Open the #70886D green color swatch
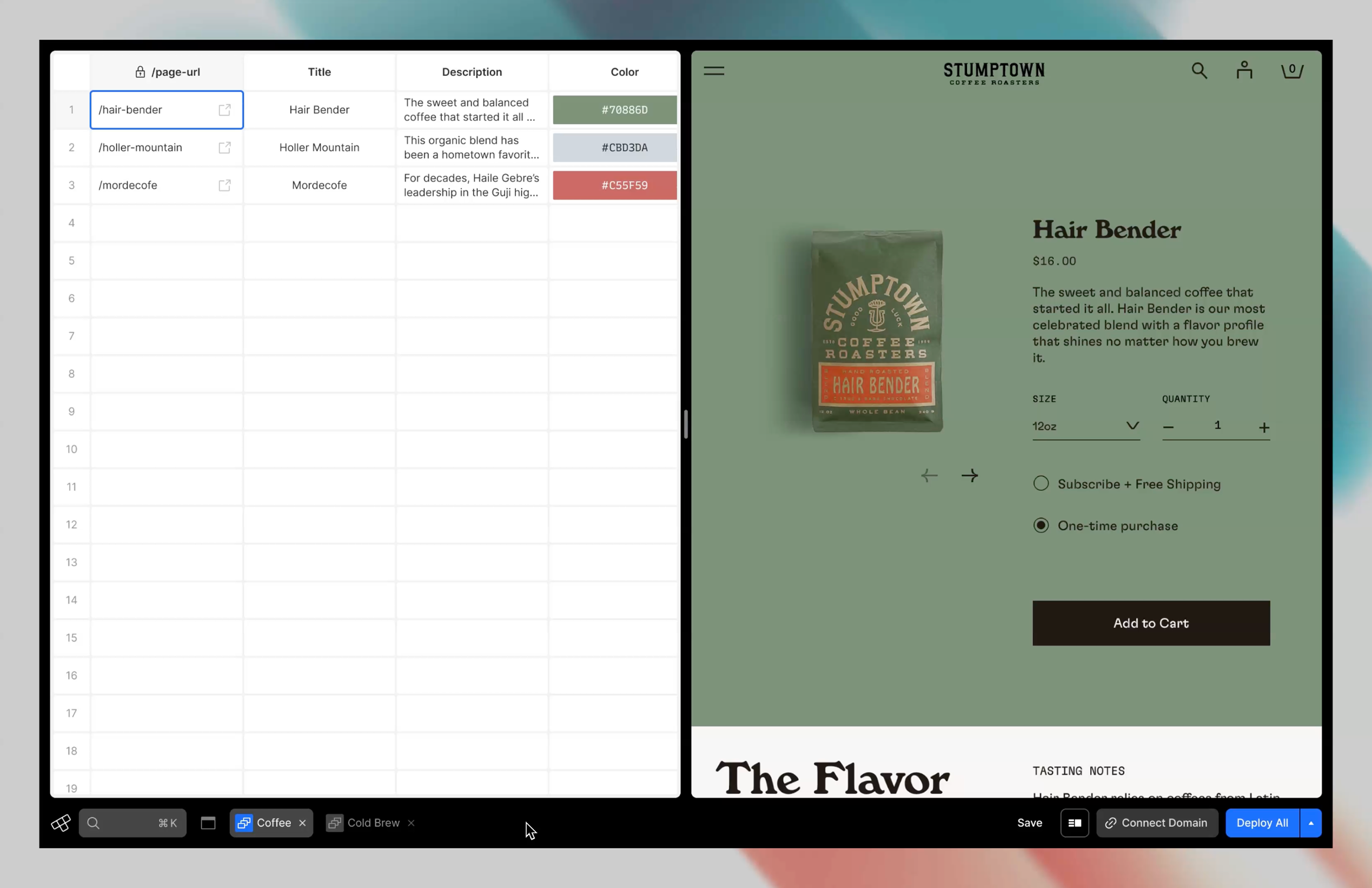1372x888 pixels. (615, 110)
